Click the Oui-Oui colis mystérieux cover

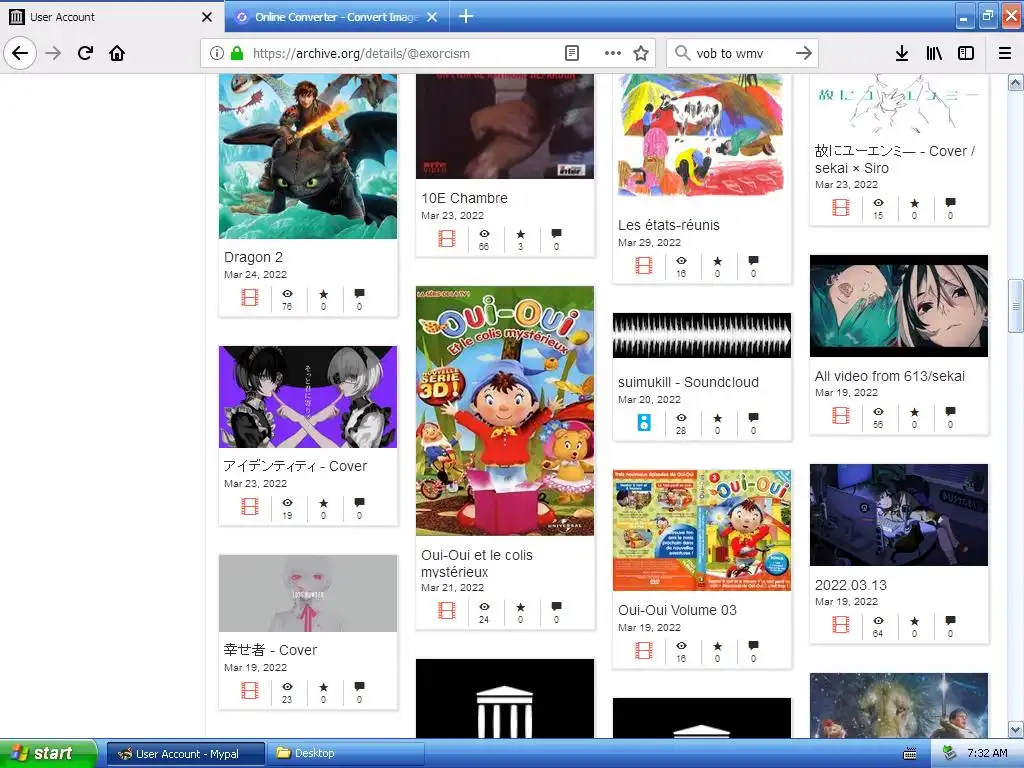[x=505, y=411]
